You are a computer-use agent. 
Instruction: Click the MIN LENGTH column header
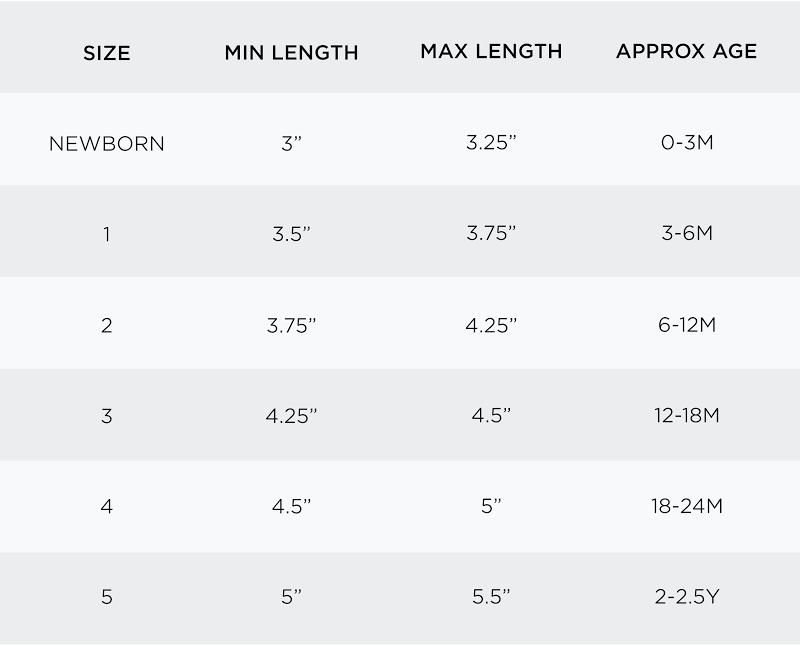point(291,52)
